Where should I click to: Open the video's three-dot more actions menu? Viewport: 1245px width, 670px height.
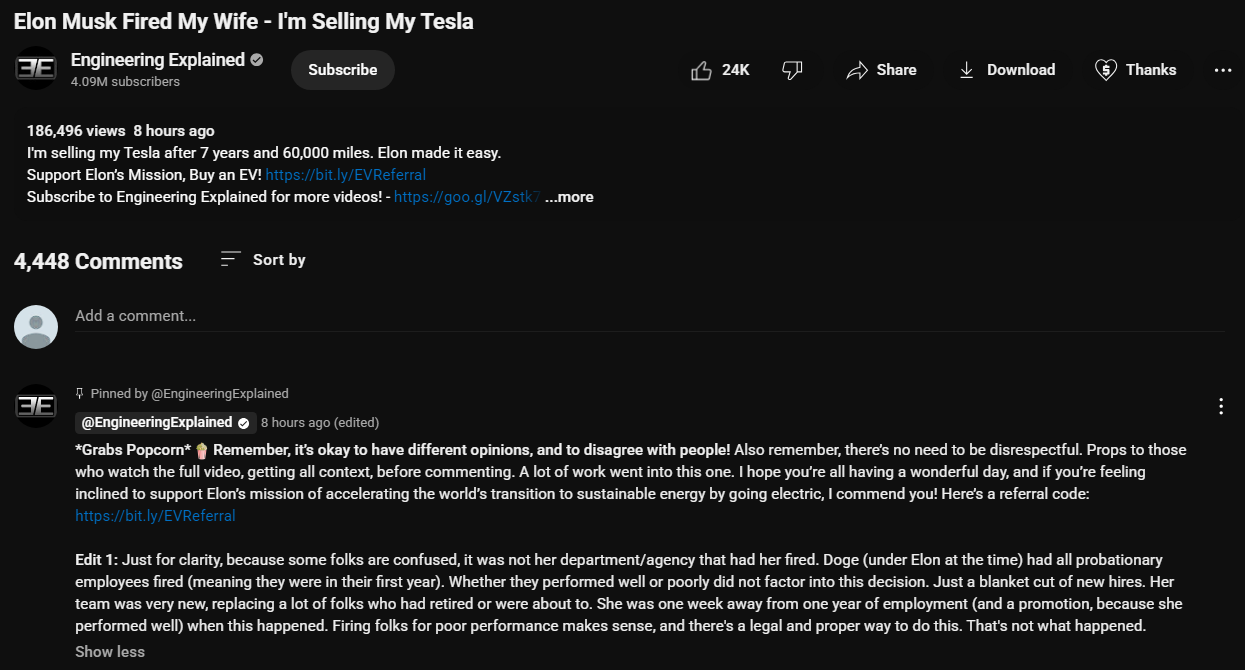[1222, 70]
